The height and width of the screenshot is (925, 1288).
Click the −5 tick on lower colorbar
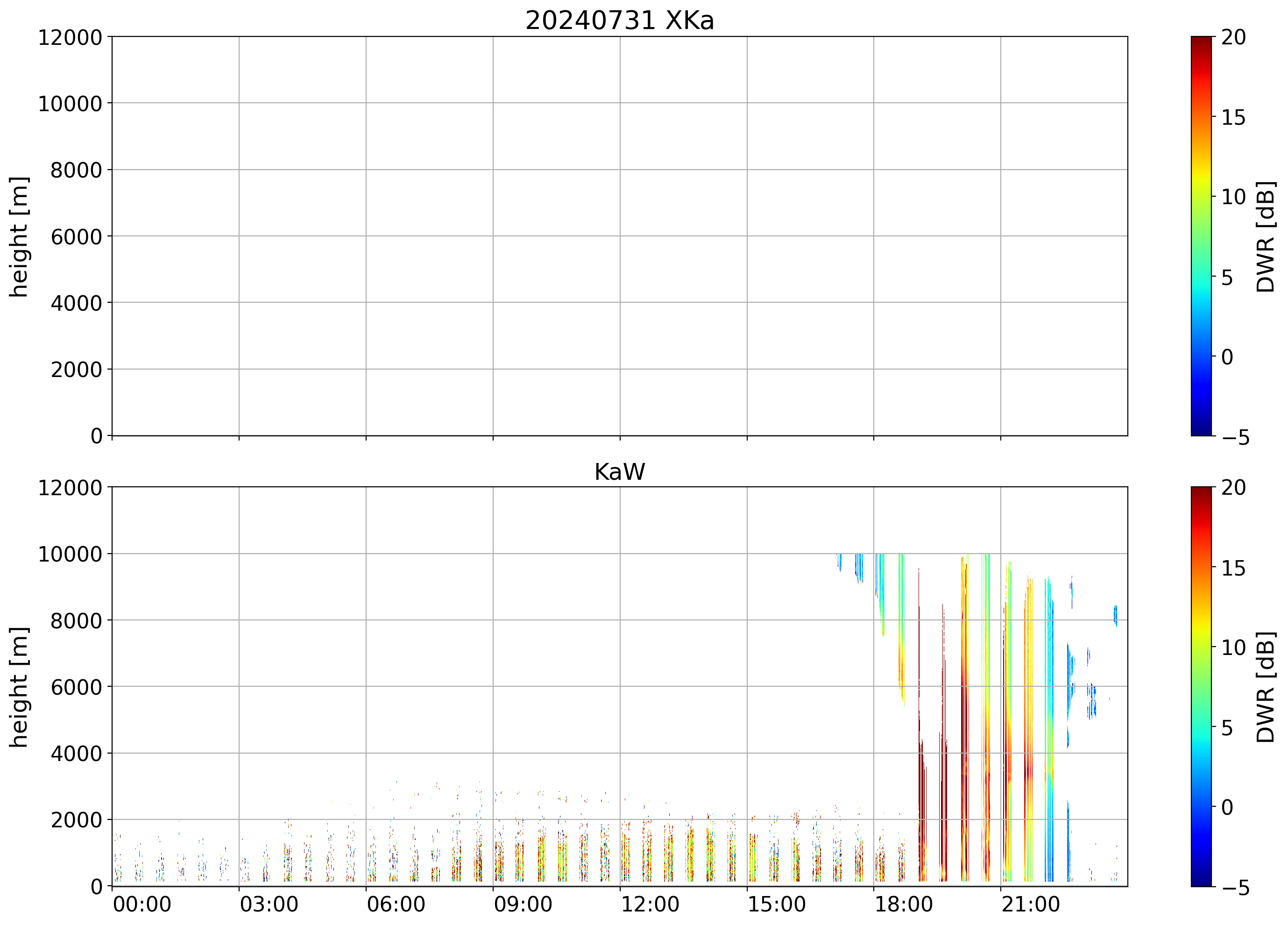(1235, 888)
